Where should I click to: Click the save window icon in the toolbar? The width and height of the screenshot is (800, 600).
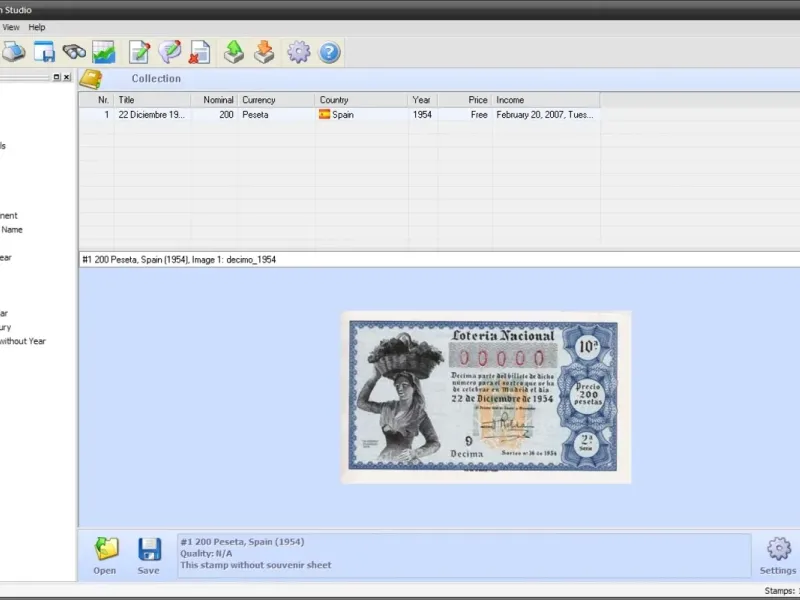[44, 52]
